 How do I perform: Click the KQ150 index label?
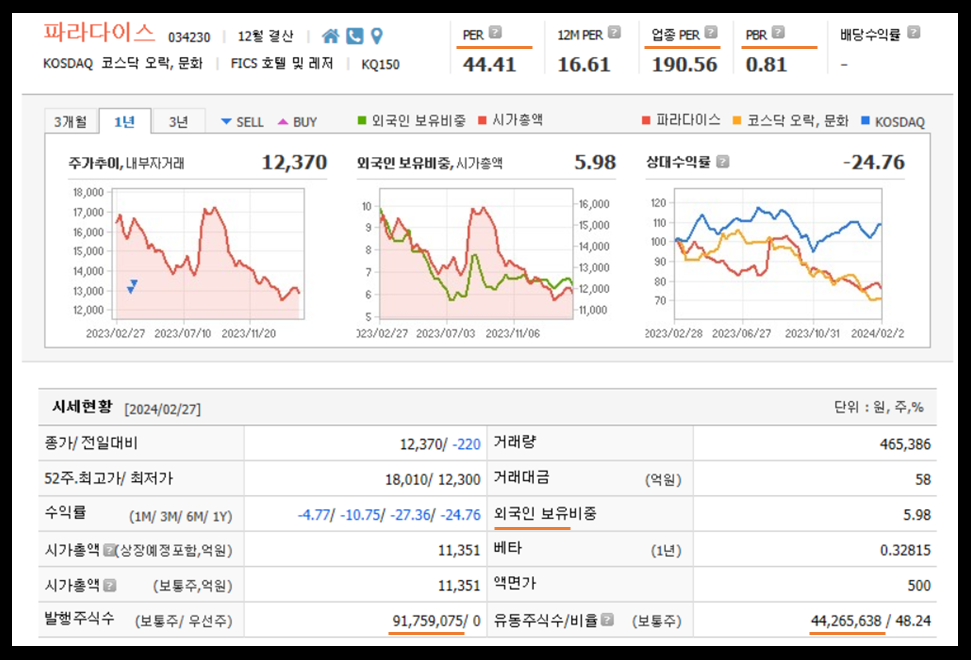pyautogui.click(x=380, y=64)
